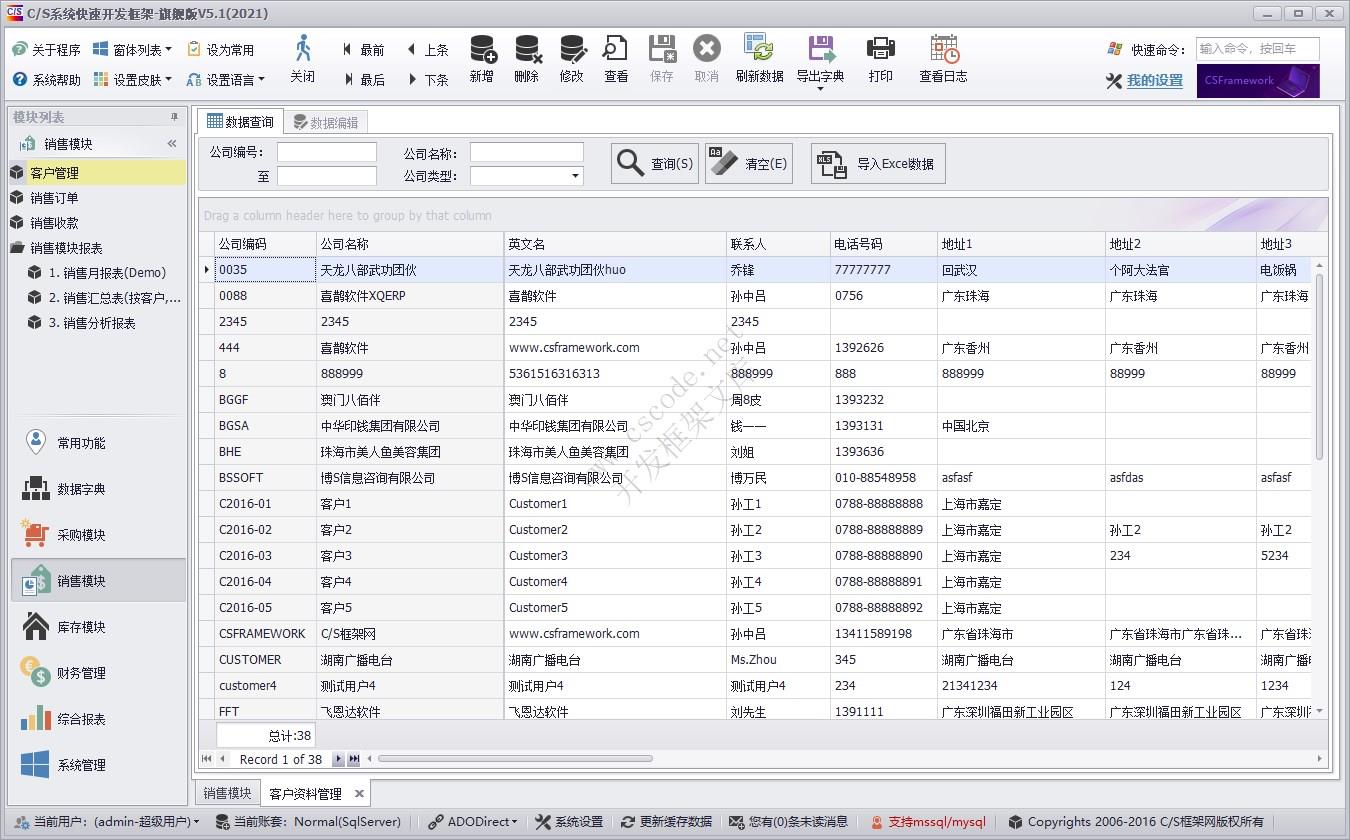Select the 销售模块 tab at the bottom

click(226, 792)
